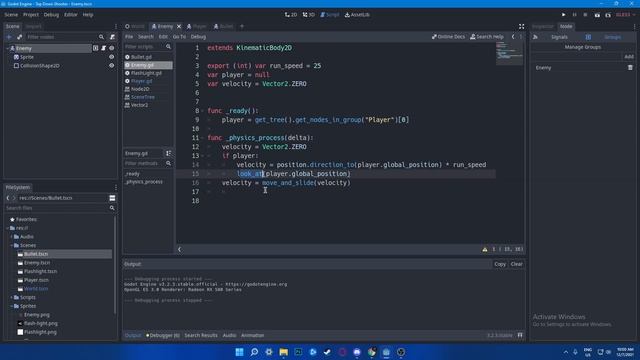Toggle FileSystem split view mode

click(112, 198)
